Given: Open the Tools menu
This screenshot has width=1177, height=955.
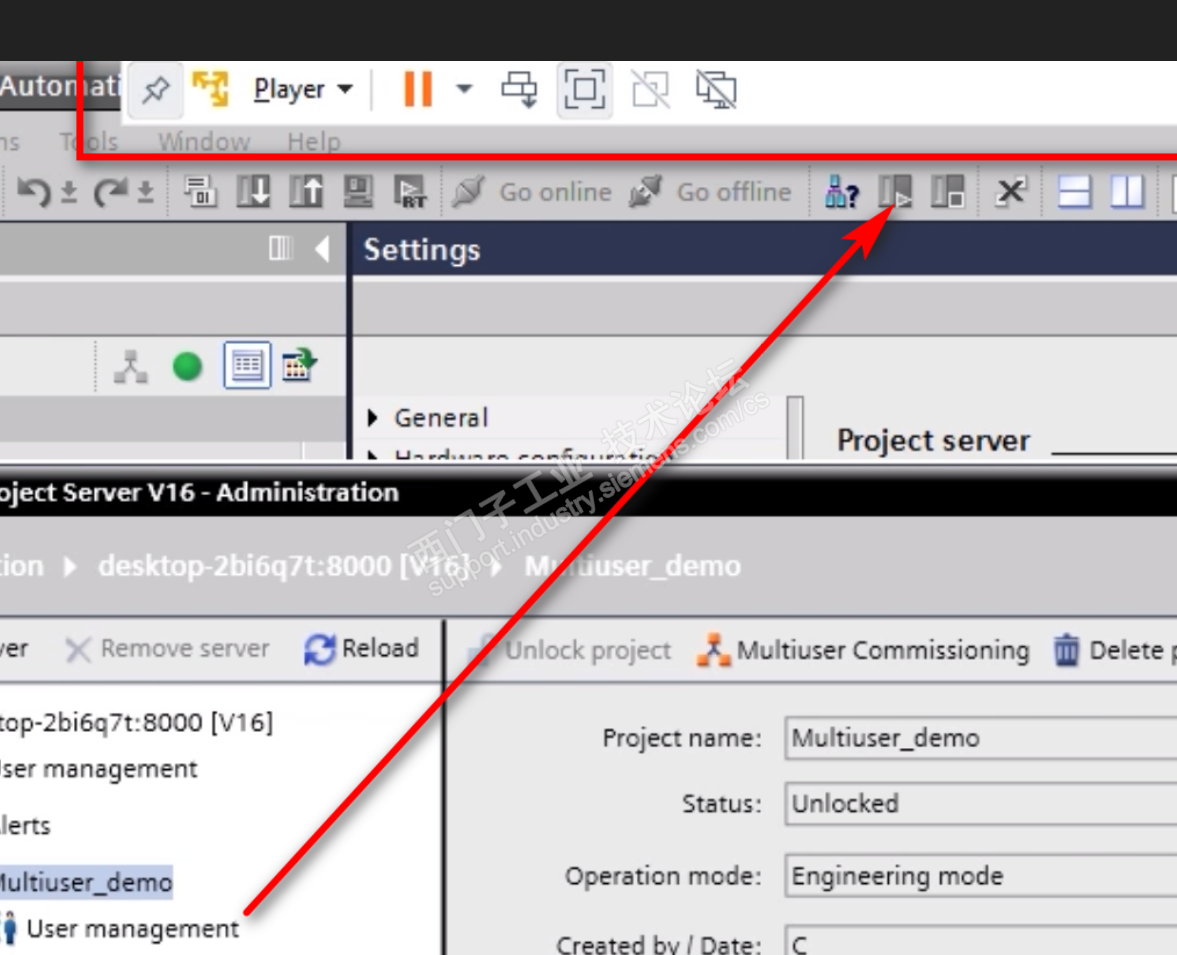Looking at the screenshot, I should 89,141.
